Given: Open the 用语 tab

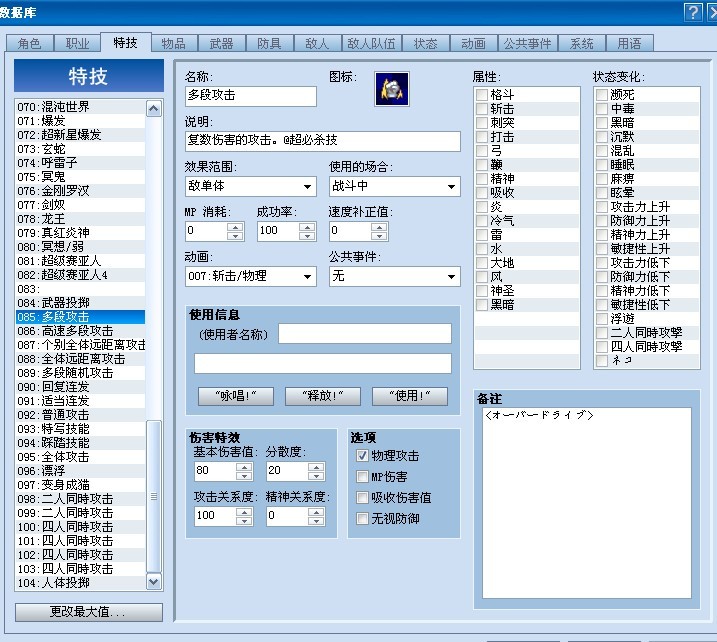Looking at the screenshot, I should tap(630, 43).
